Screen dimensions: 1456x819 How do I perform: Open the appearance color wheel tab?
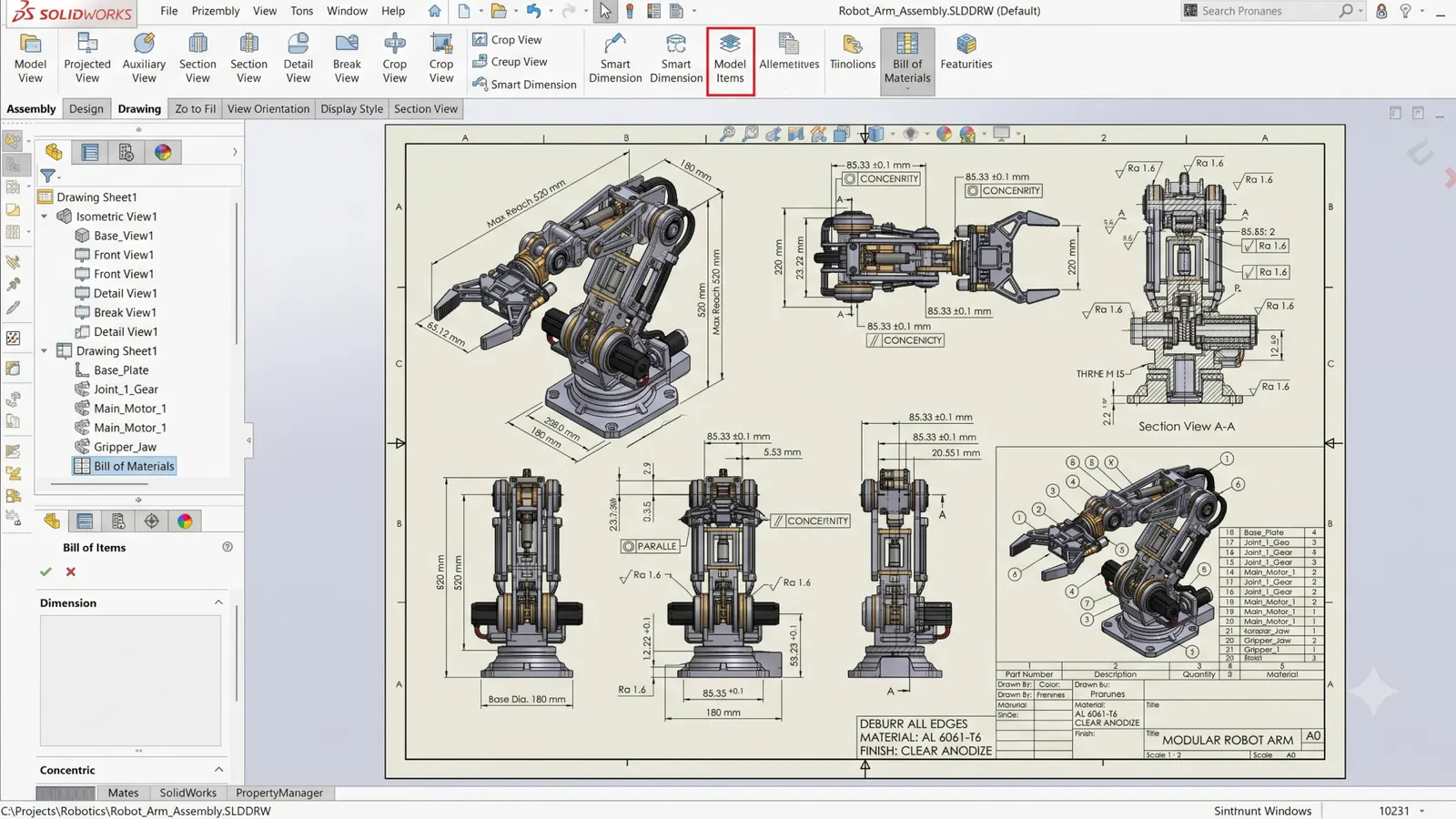click(x=163, y=152)
